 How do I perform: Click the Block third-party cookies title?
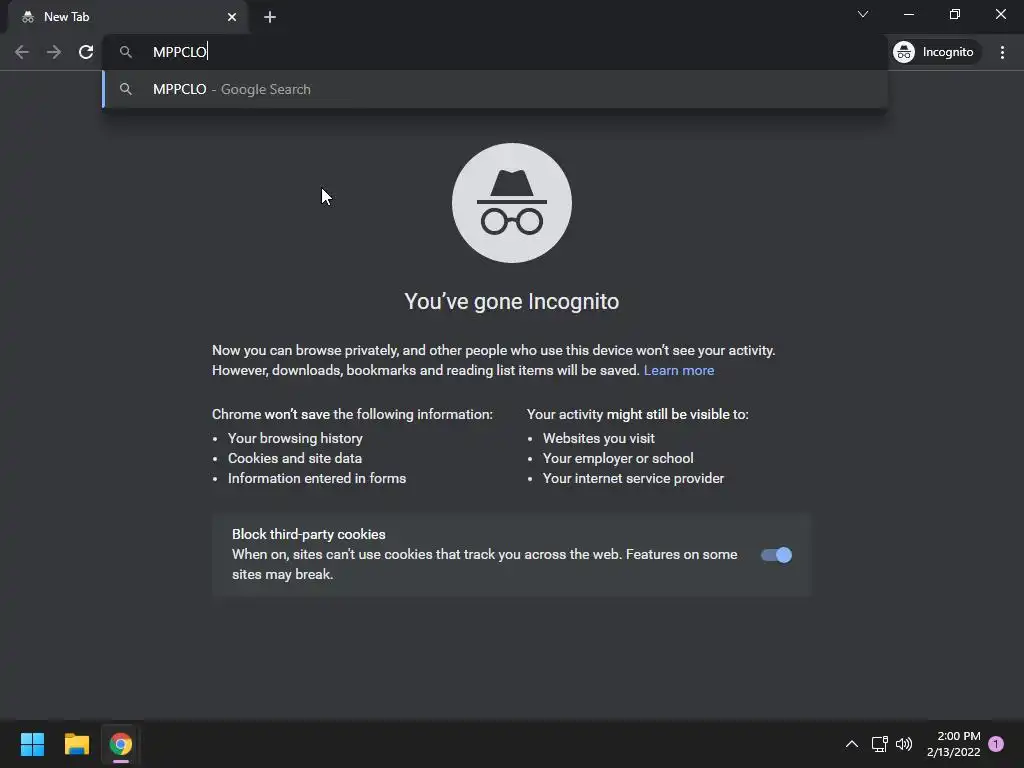coord(309,534)
